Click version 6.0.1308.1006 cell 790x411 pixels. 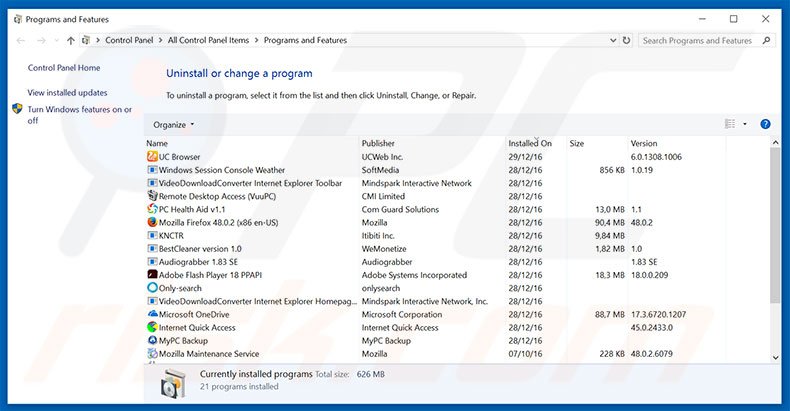pos(656,157)
